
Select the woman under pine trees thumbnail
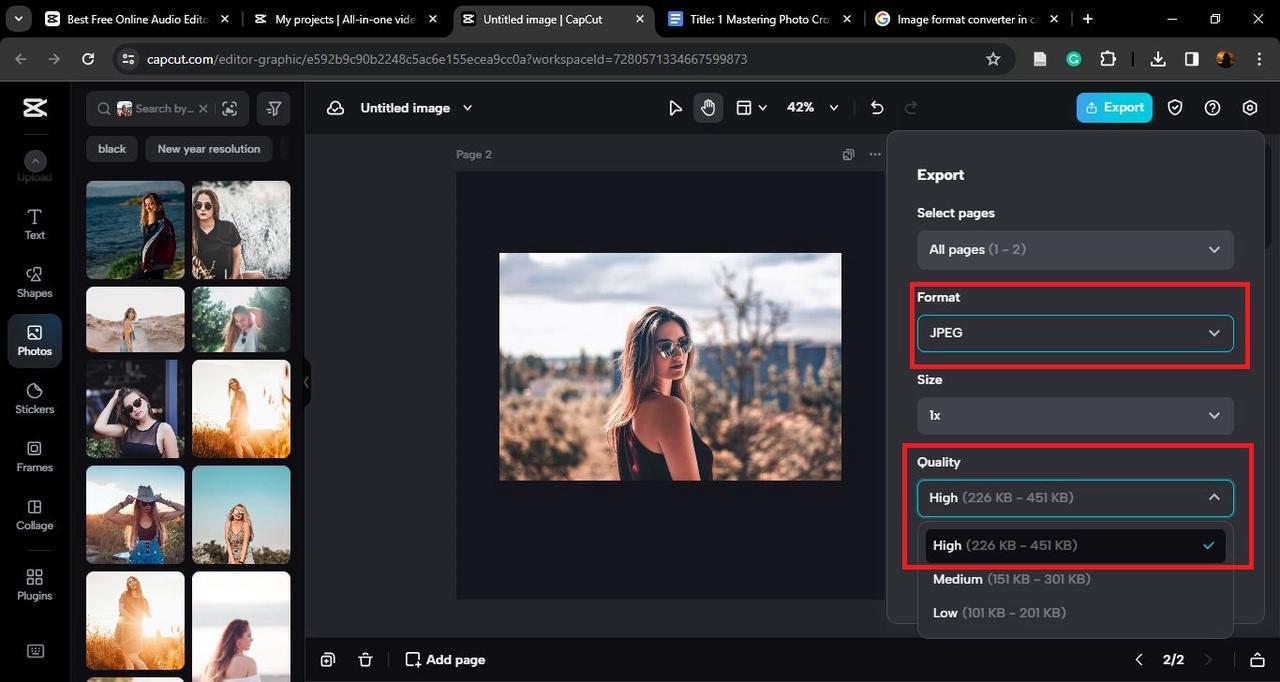pos(241,319)
